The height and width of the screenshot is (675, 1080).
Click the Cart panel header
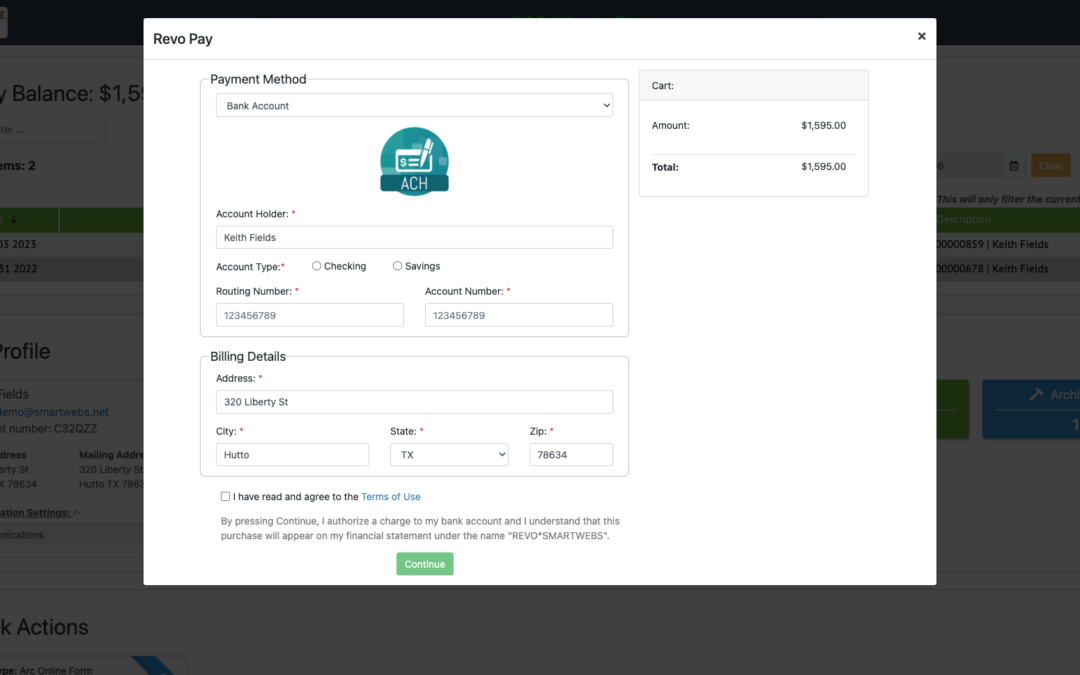pyautogui.click(x=753, y=86)
